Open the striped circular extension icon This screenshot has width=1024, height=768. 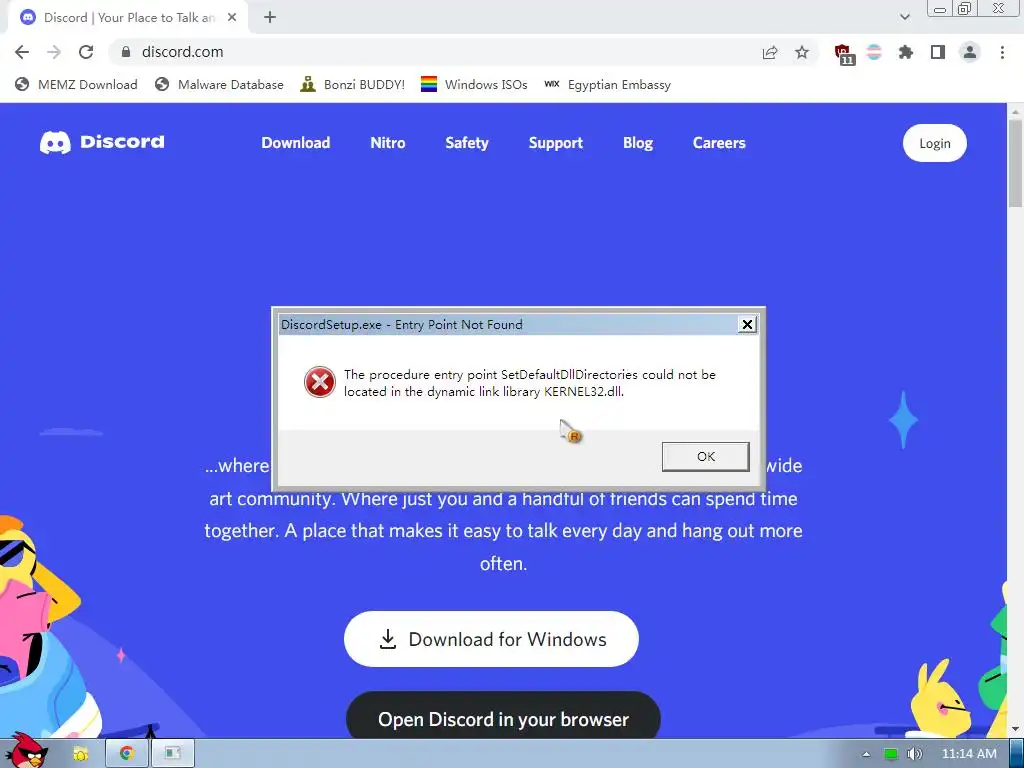click(x=874, y=52)
